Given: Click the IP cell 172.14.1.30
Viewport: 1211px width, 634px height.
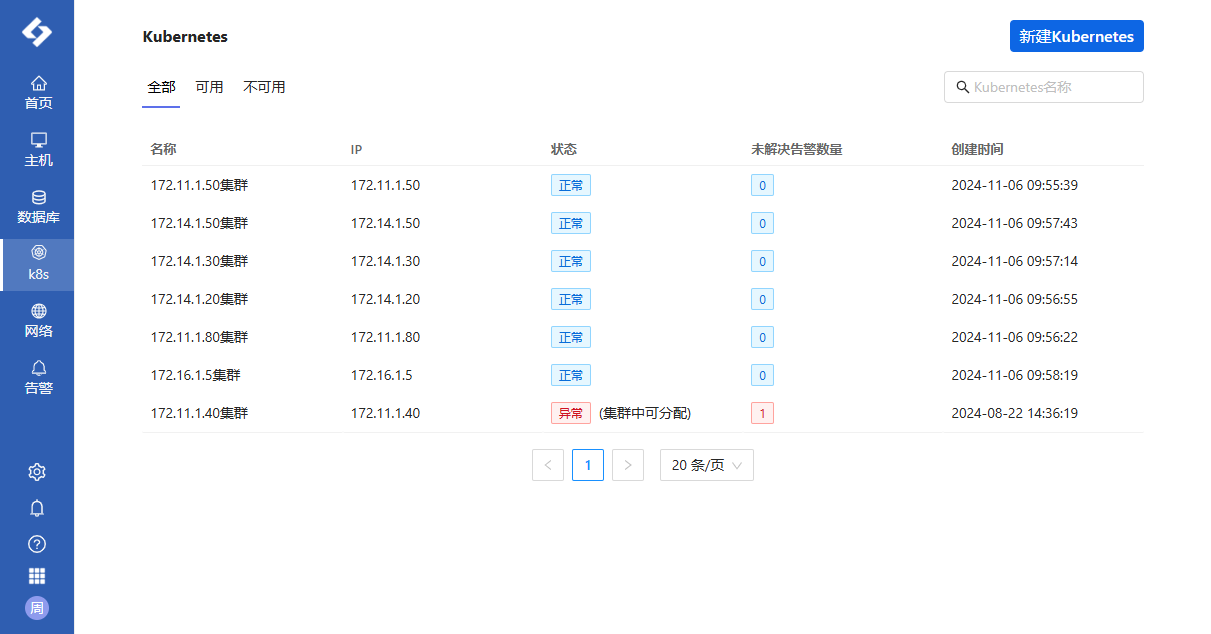Looking at the screenshot, I should coord(385,261).
